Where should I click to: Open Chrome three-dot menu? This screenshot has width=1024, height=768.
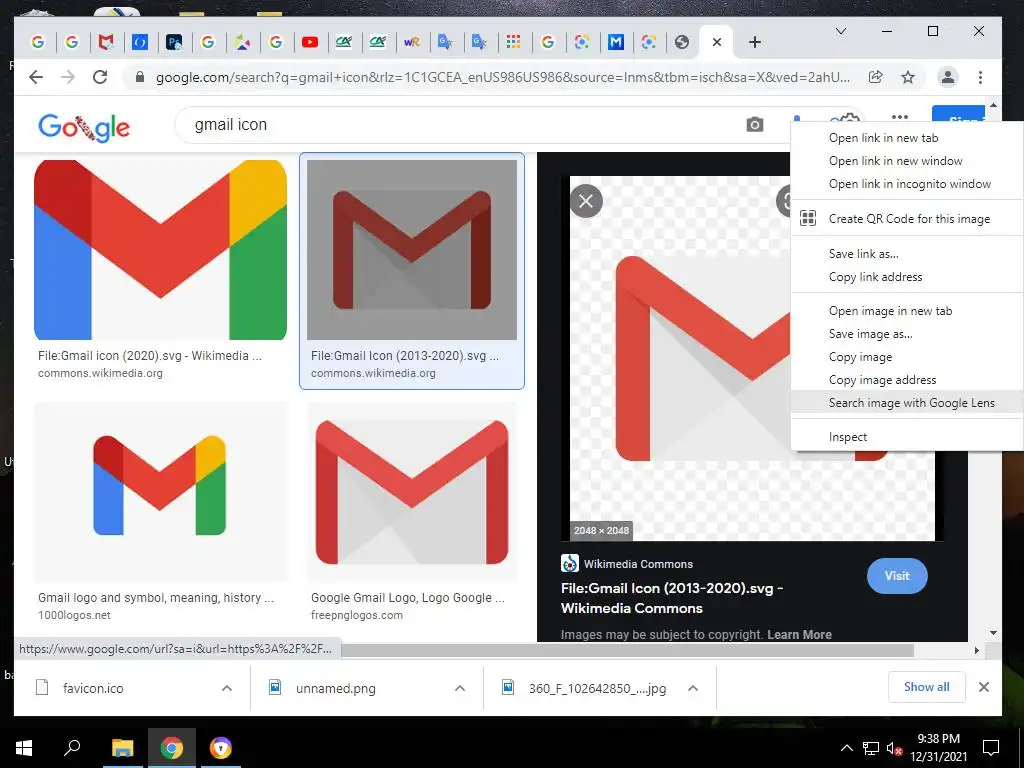tap(980, 77)
